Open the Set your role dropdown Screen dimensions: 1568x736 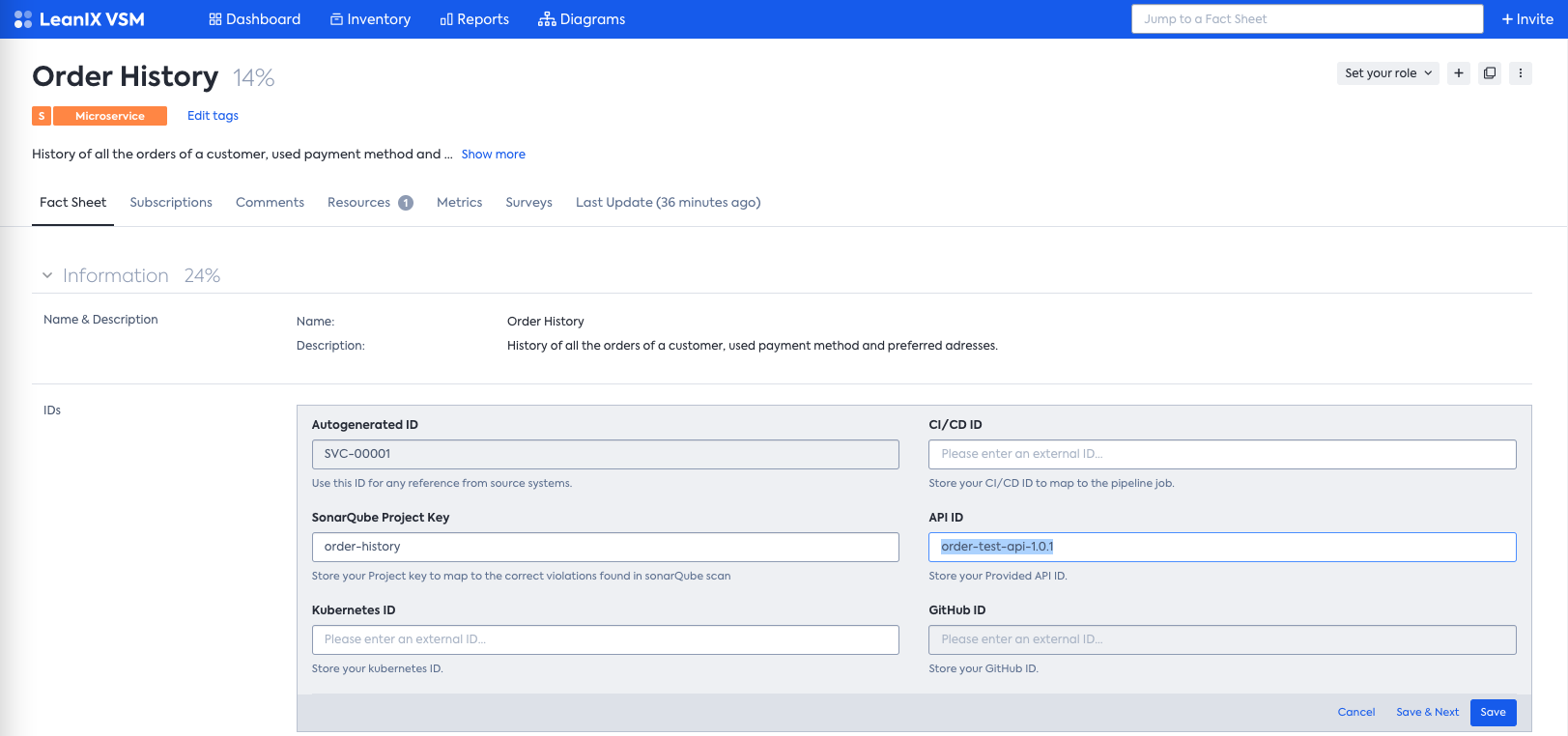1388,73
